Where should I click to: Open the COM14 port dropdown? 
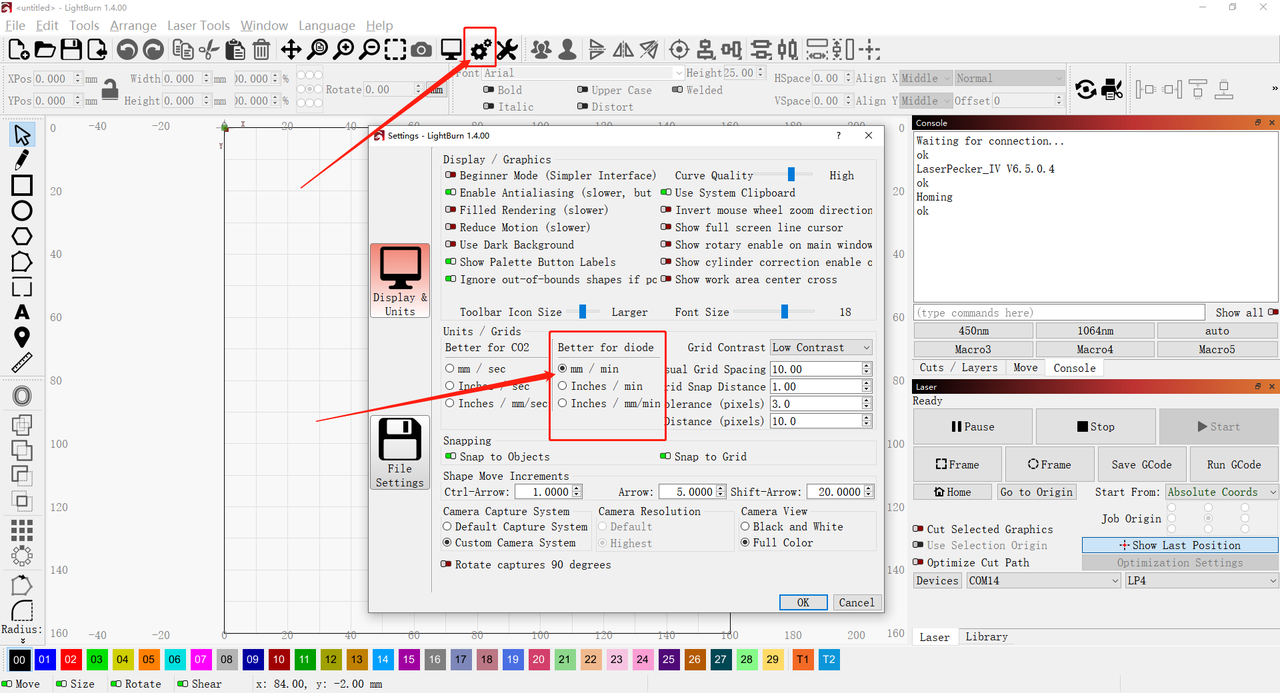point(1041,581)
